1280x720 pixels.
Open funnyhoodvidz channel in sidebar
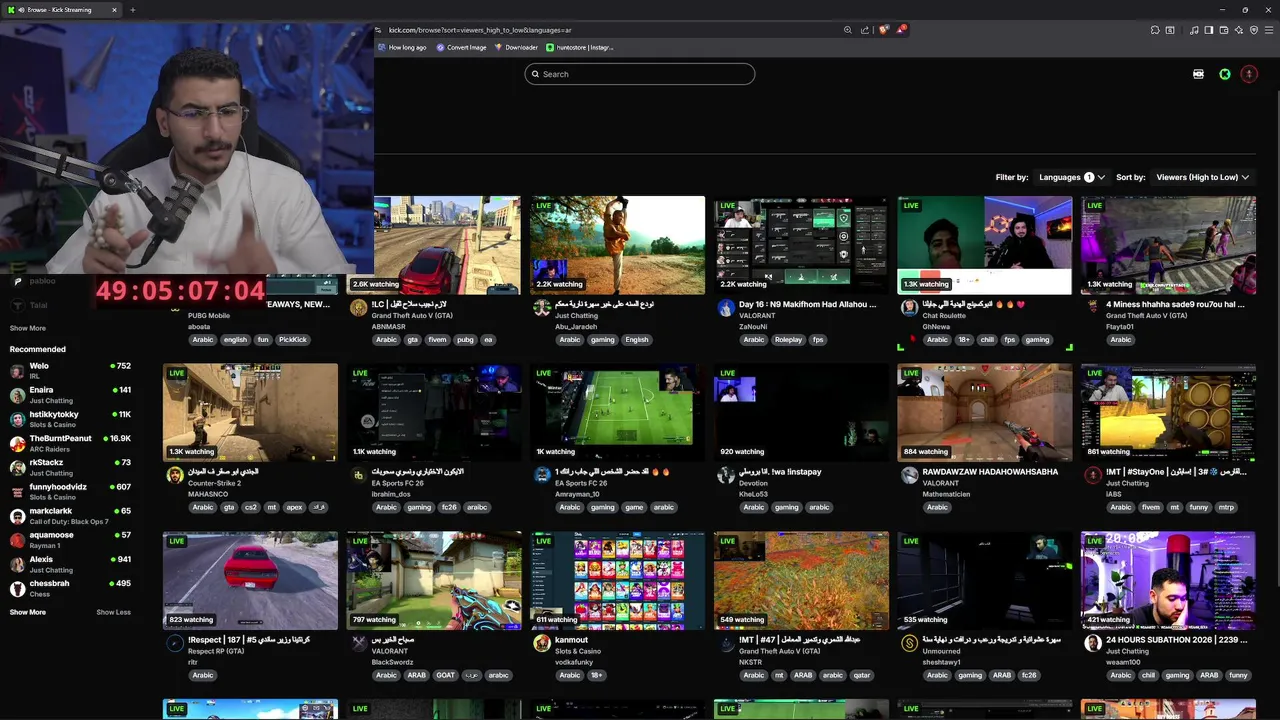(70, 491)
